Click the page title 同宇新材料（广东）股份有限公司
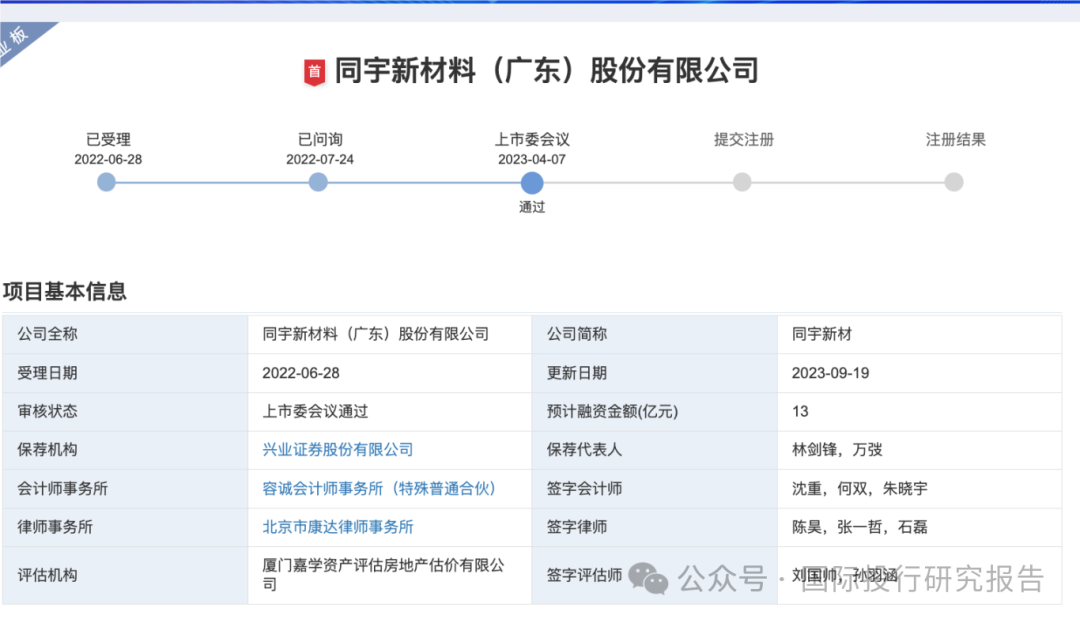 click(x=546, y=71)
